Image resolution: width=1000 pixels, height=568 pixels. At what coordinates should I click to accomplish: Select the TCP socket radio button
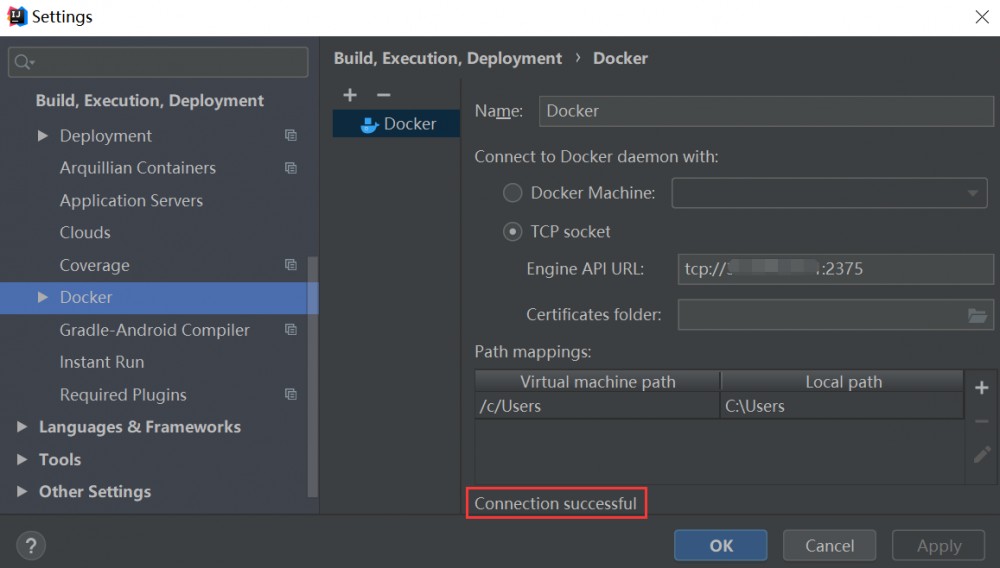[x=512, y=231]
